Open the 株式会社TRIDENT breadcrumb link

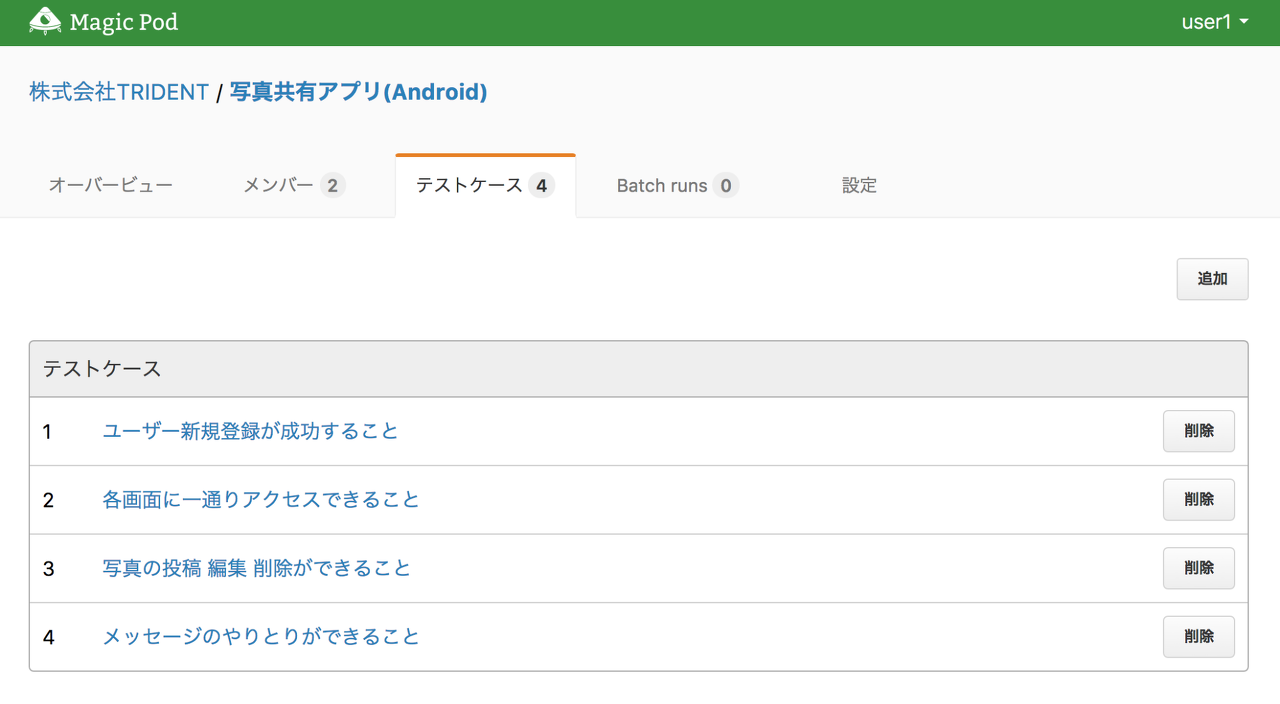pos(119,91)
